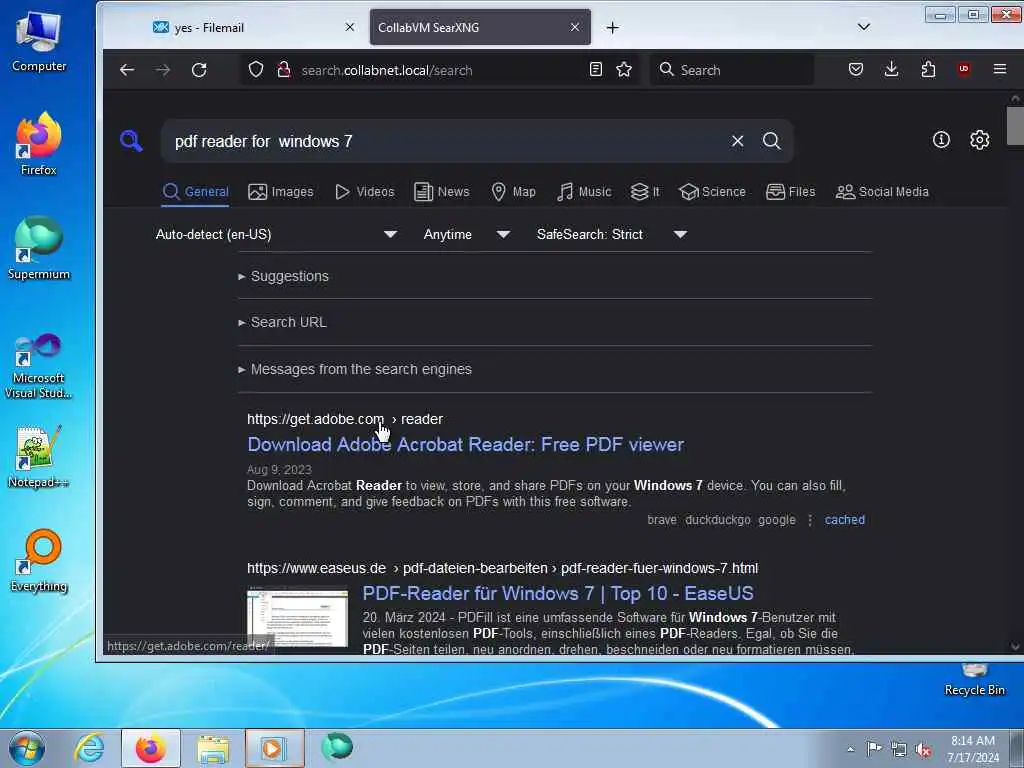Viewport: 1024px width, 768px height.
Task: Click the page vertical scrollbar thumb
Action: tap(1014, 126)
